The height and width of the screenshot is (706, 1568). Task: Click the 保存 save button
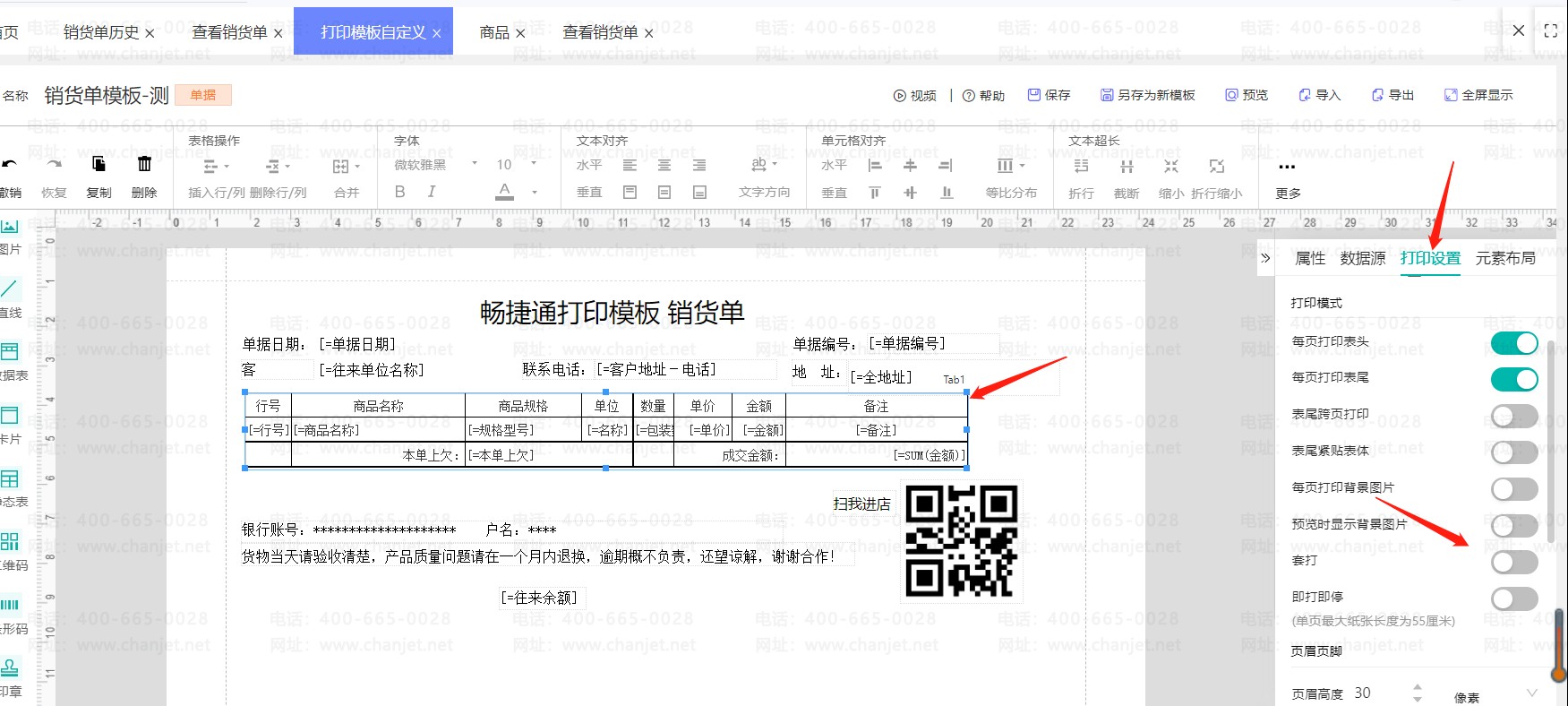tap(1049, 95)
